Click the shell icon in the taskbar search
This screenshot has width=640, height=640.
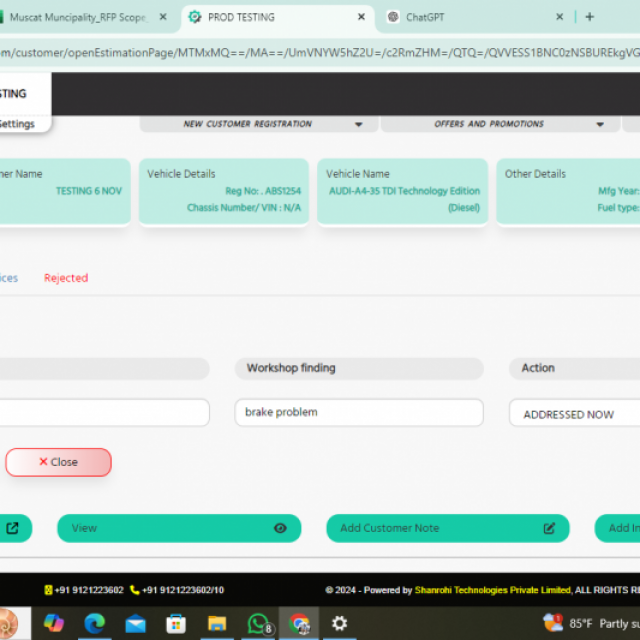click(9, 623)
